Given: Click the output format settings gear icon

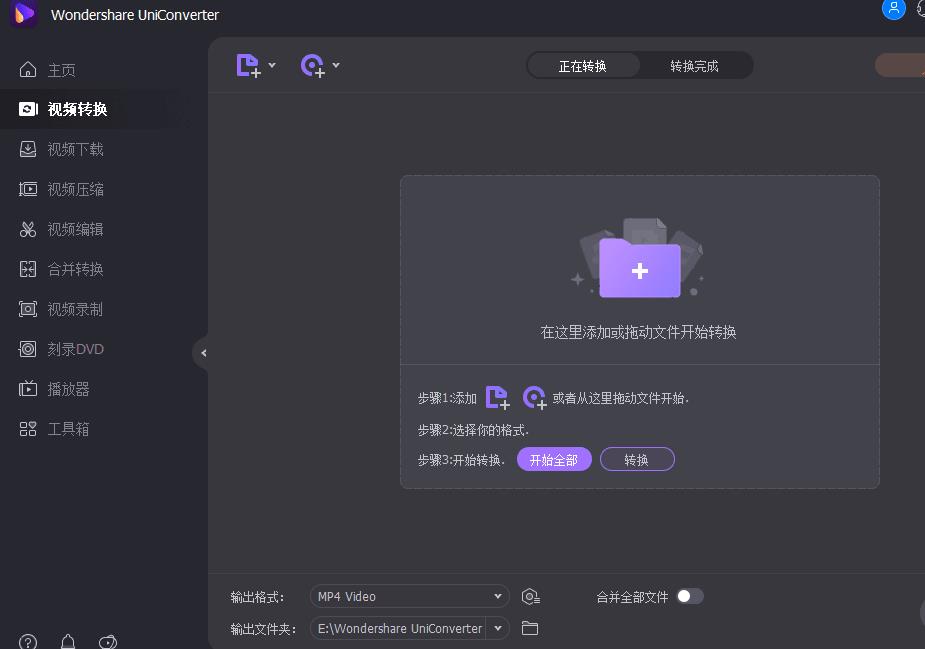Looking at the screenshot, I should coord(530,596).
